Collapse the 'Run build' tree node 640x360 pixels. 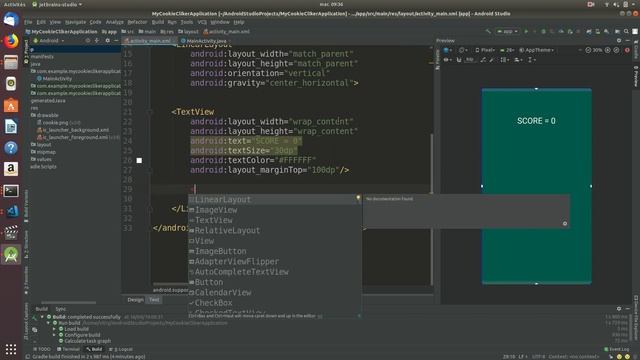[48, 323]
